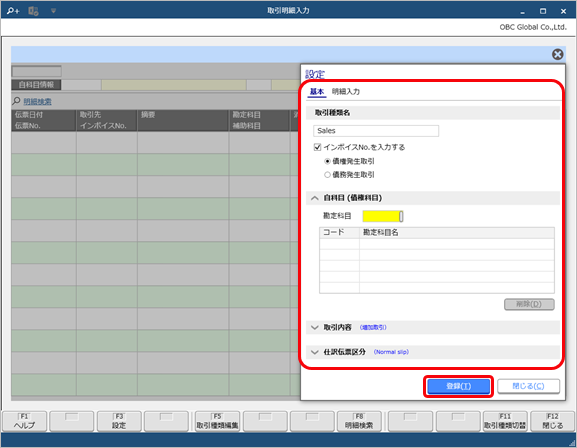Open the 明細検索 link
Viewport: 577px width, 448px height.
coord(38,102)
